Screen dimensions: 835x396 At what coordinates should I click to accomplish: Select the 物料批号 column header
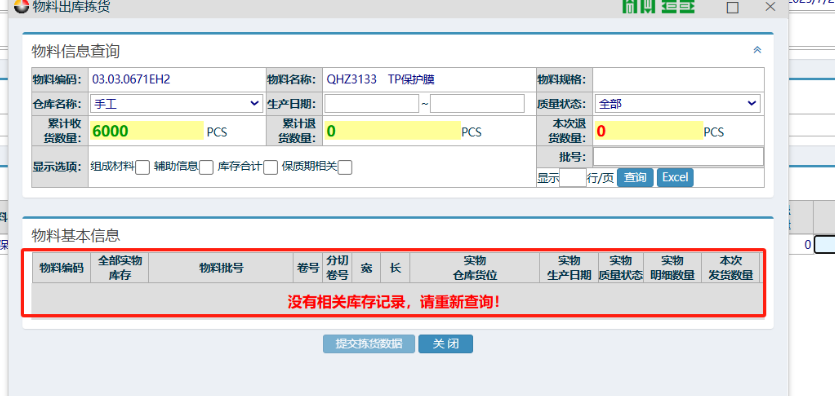[x=221, y=268]
